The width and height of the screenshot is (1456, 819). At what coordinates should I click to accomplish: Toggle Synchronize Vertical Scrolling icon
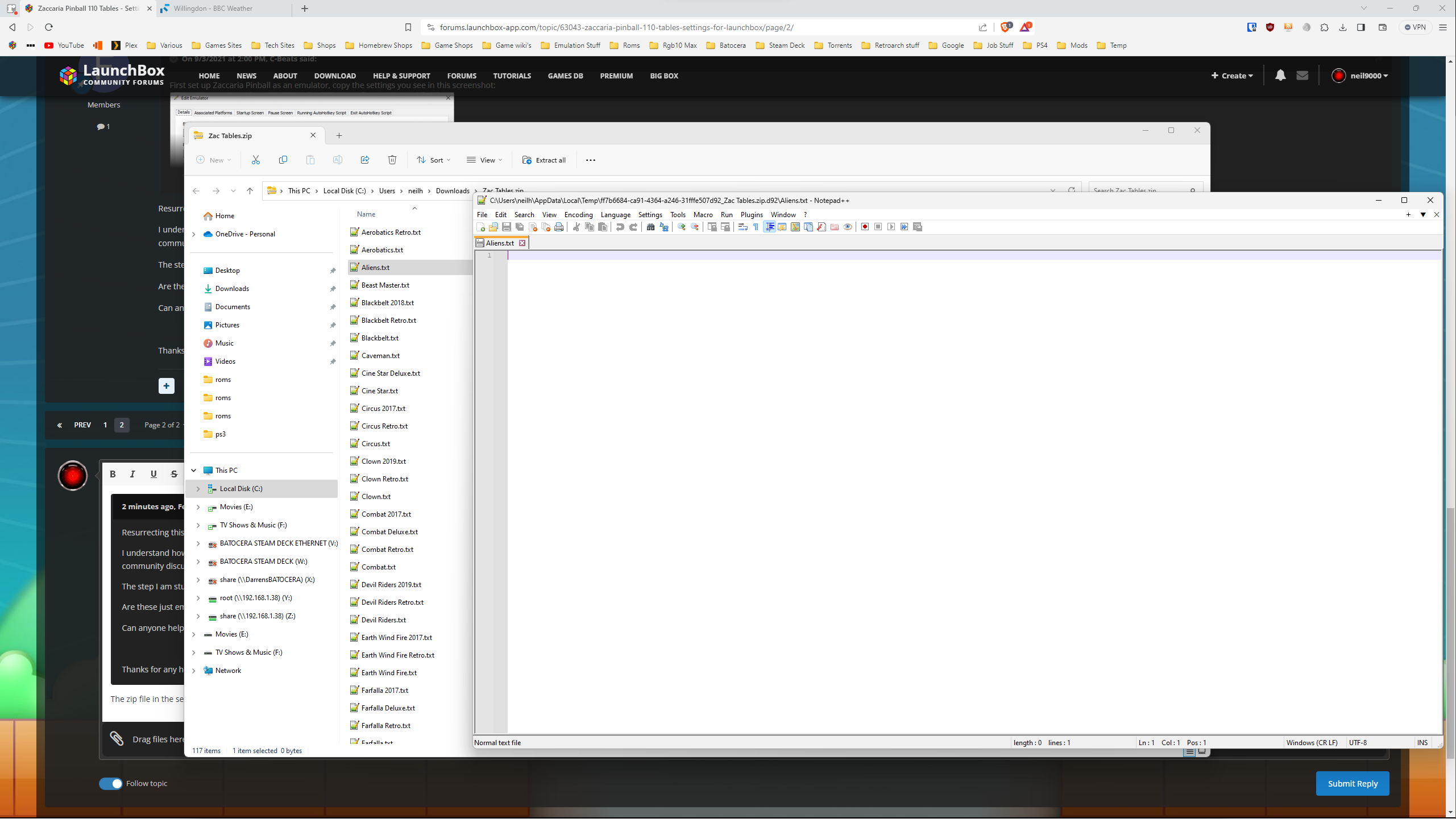(x=712, y=227)
